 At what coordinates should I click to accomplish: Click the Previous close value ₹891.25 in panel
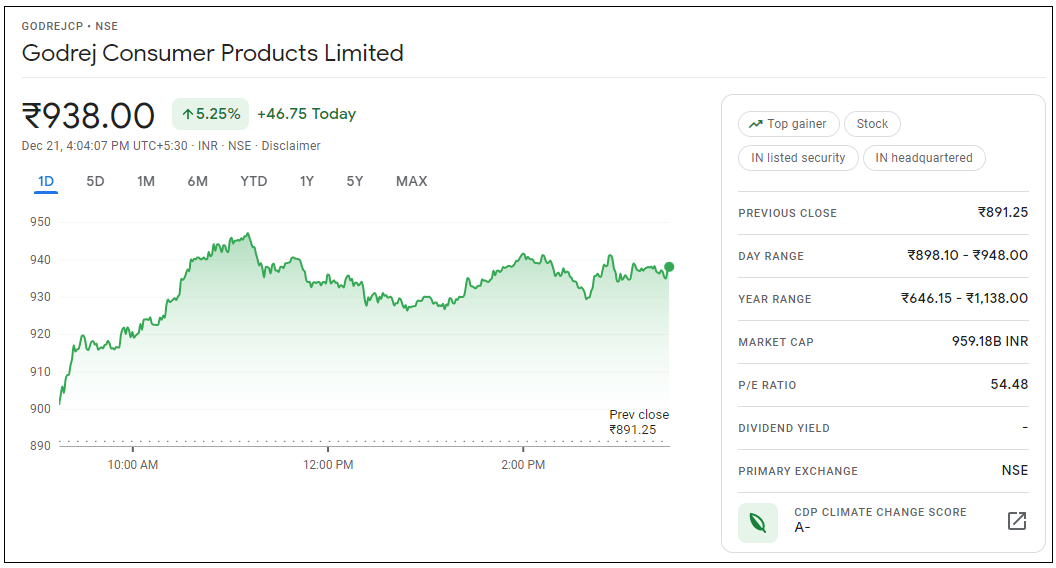(1003, 212)
